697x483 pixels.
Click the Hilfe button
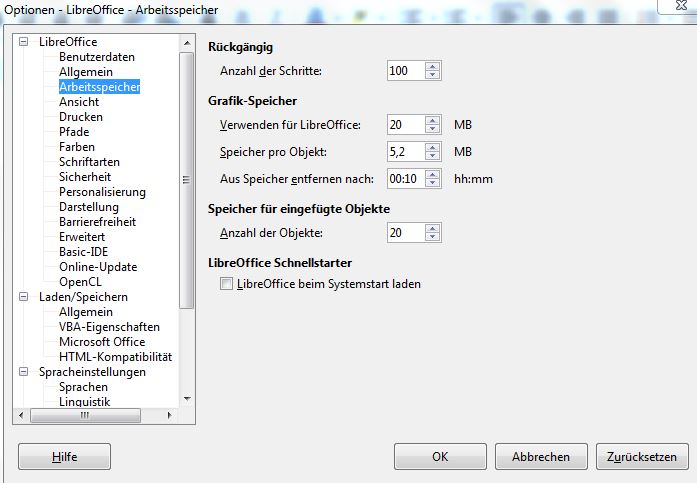tap(64, 456)
